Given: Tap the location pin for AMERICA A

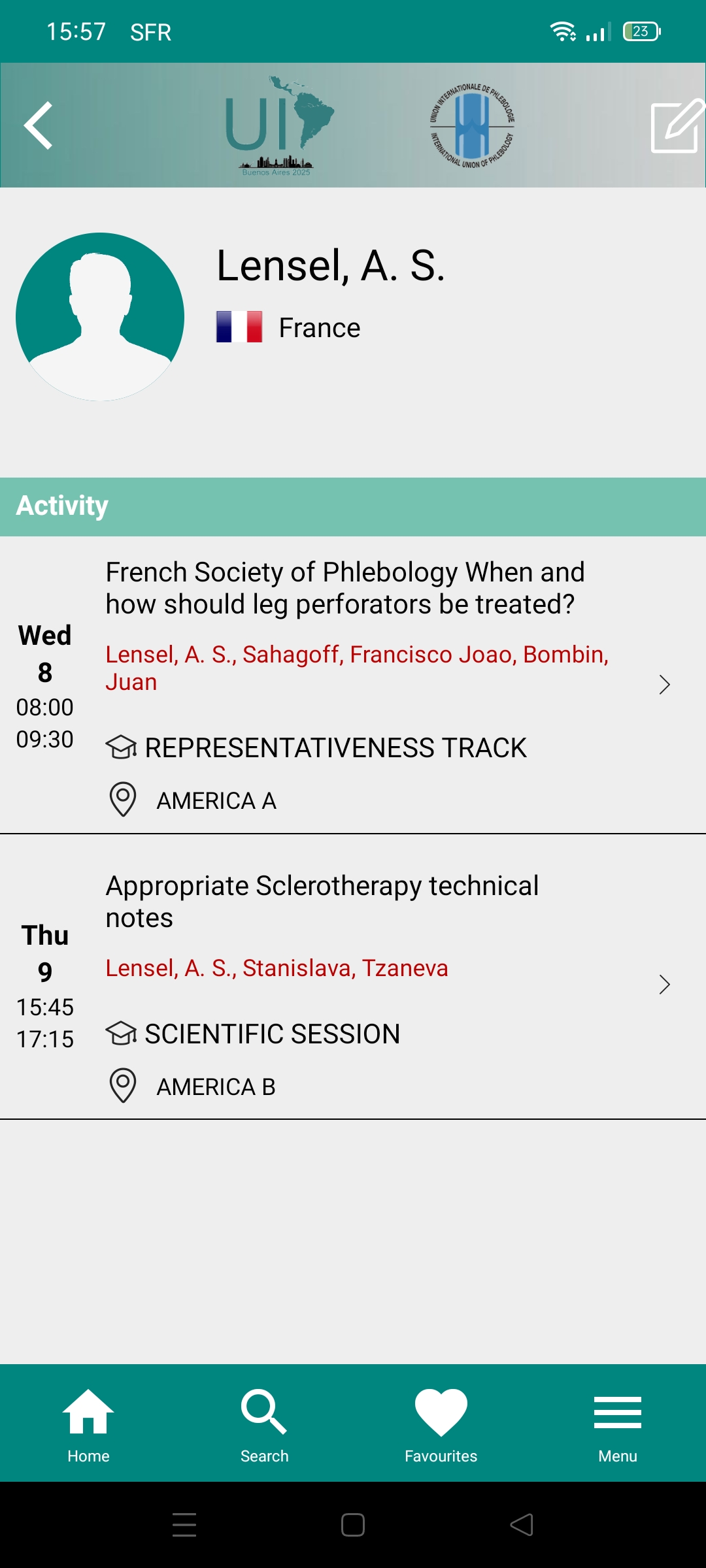Looking at the screenshot, I should [x=122, y=799].
